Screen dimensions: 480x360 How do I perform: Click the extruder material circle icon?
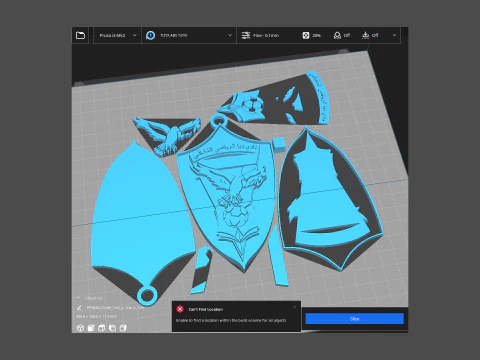[151, 35]
